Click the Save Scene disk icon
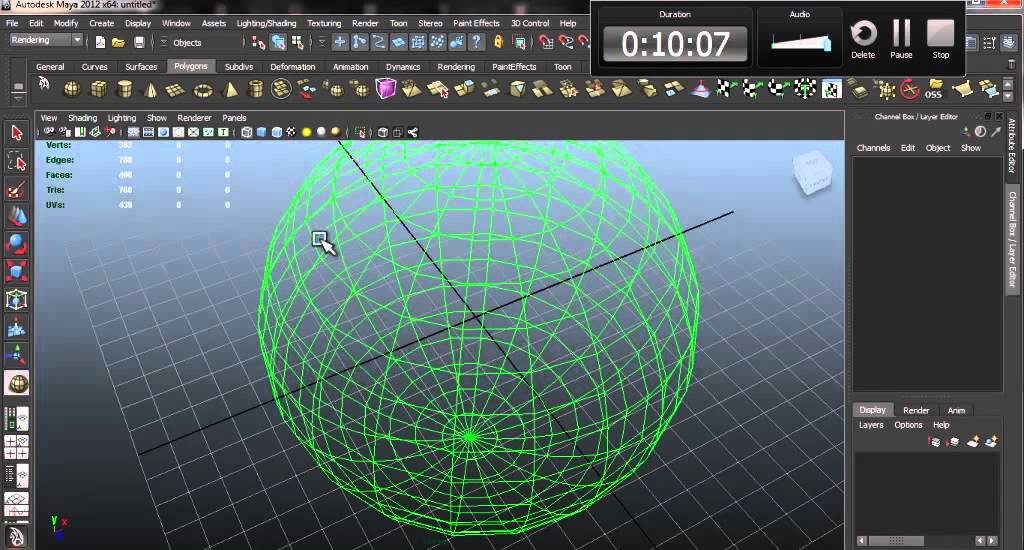This screenshot has width=1024, height=550. click(139, 42)
